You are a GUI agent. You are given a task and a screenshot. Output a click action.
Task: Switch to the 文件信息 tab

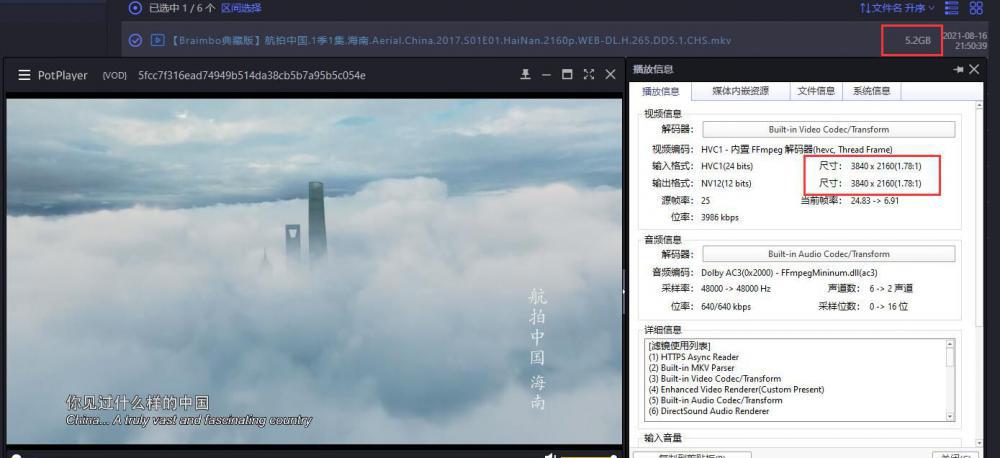click(816, 91)
